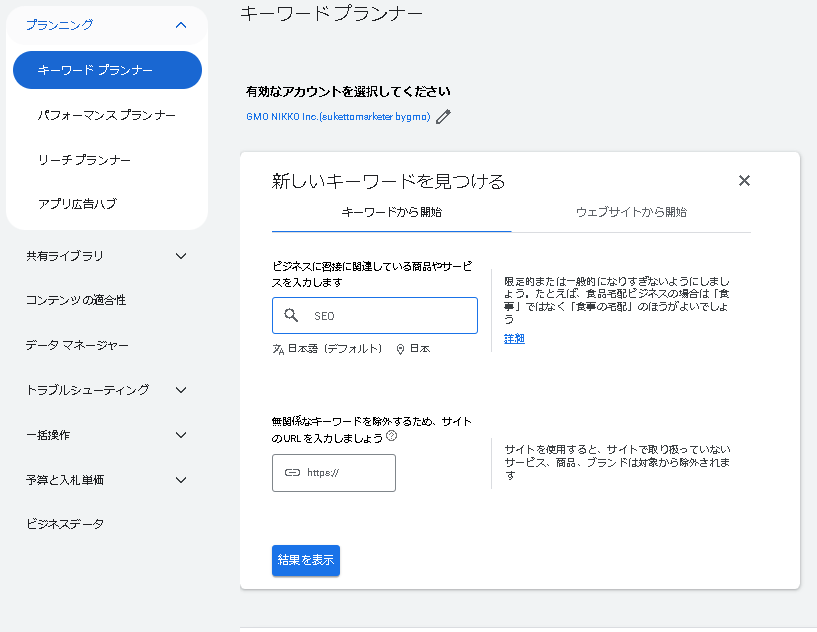Collapse the プランニング section
817x632 pixels.
click(180, 25)
